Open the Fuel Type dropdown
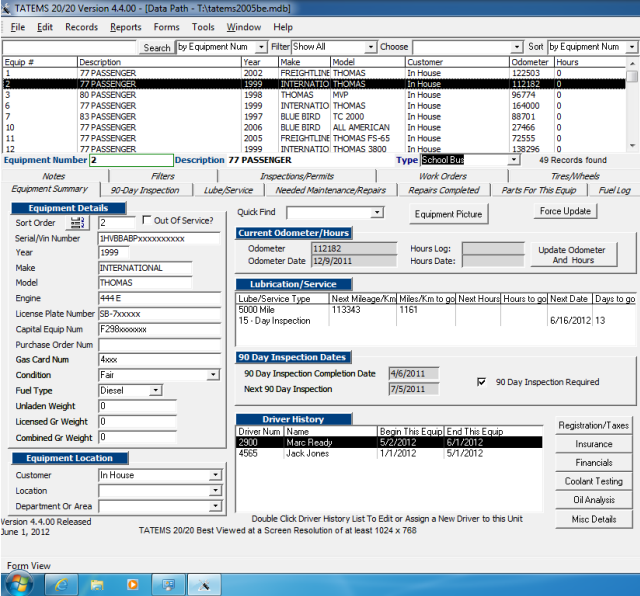Image resolution: width=640 pixels, height=596 pixels. point(155,391)
